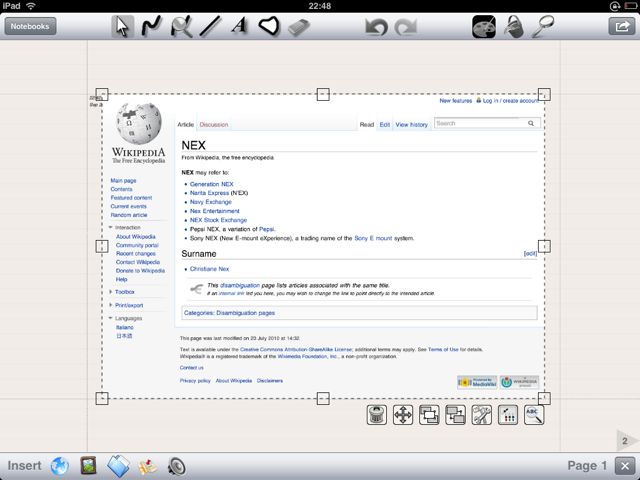Open the magnifying glass zoom tool
Screen dimensions: 640x480
543,27
